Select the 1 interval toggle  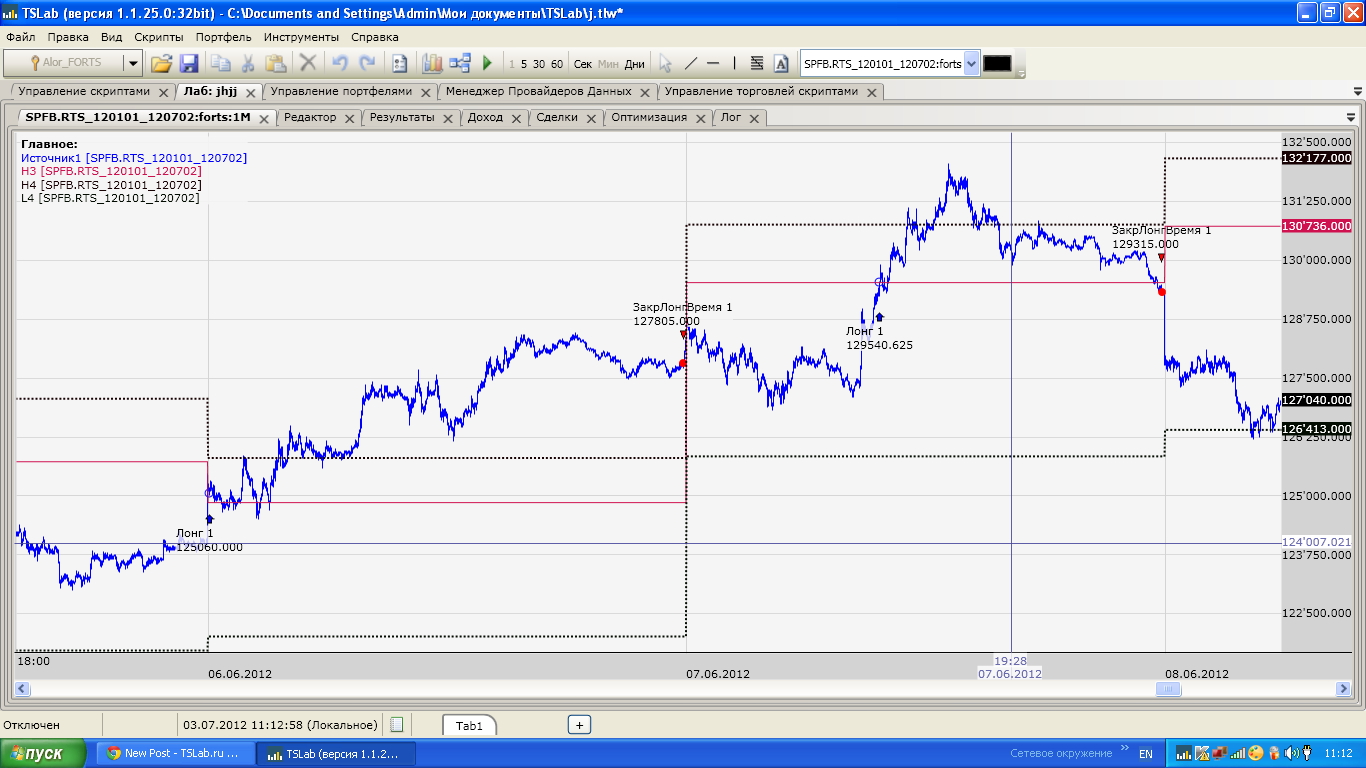point(512,64)
